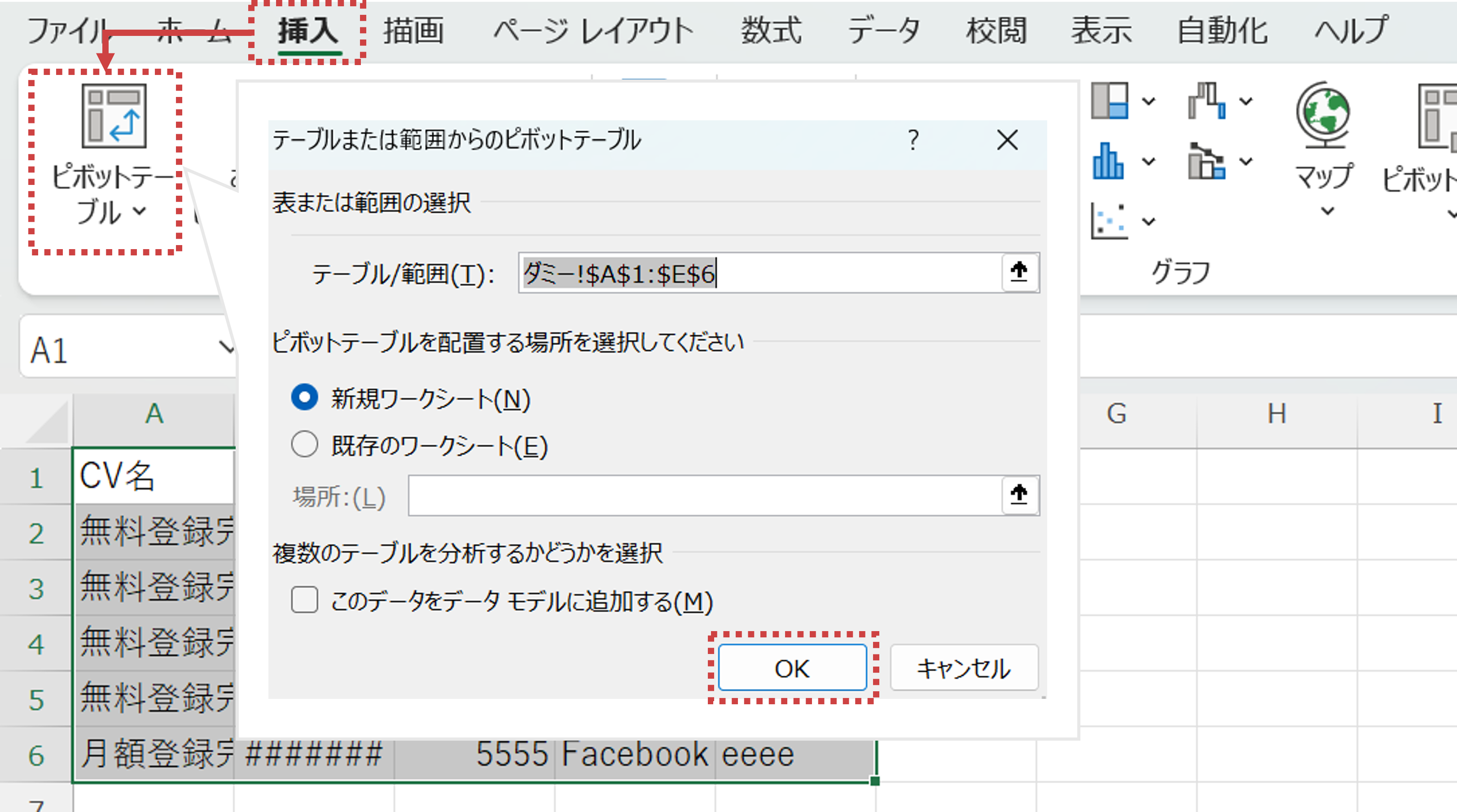Viewport: 1457px width, 812px height.
Task: Select the 既存のワークシート radio button
Action: point(304,444)
